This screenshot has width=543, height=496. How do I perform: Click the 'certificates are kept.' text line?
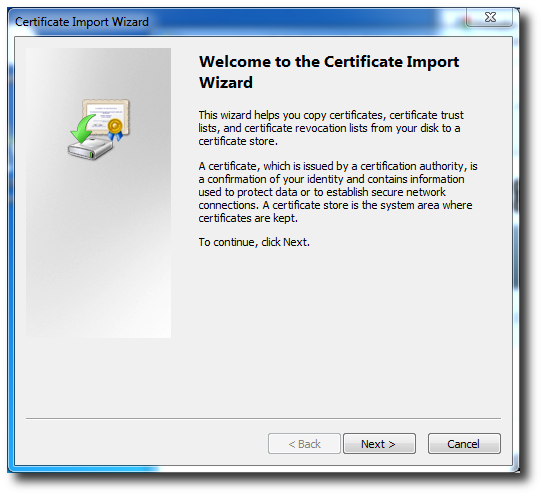point(248,218)
